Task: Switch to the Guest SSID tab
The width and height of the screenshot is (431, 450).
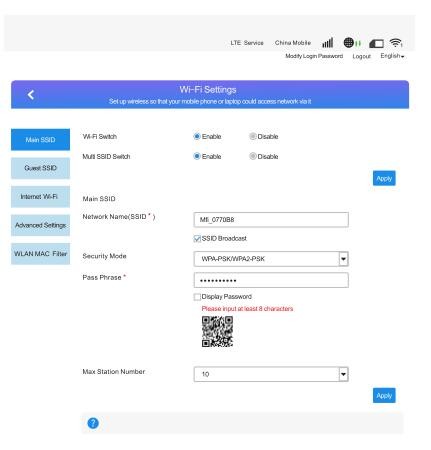Action: click(40, 168)
